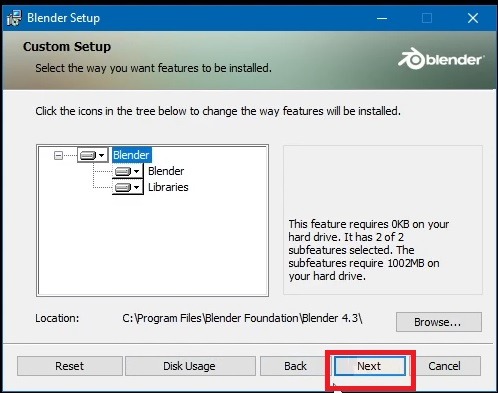
Task: Select the child Blender feature row
Action: tap(166, 171)
